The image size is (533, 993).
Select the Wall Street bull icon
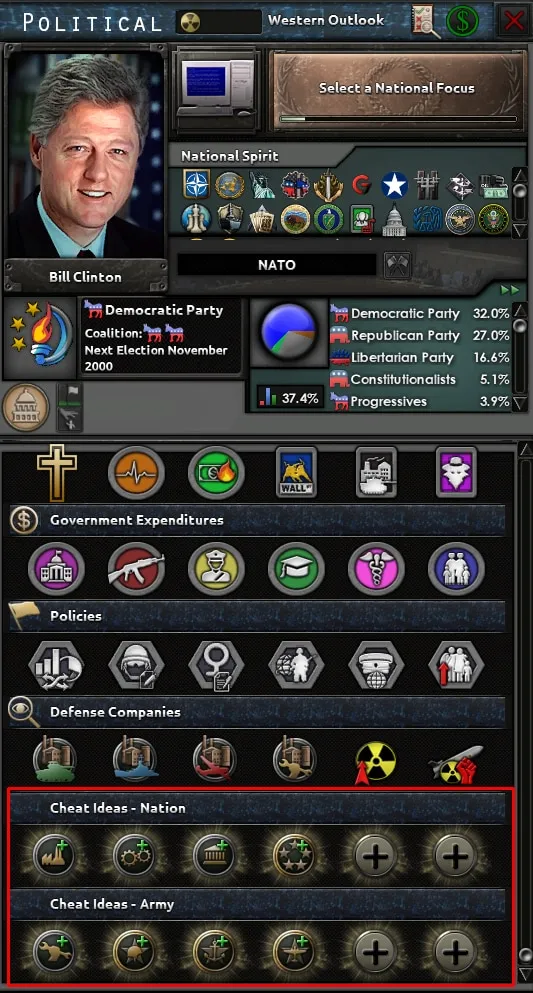tap(296, 473)
